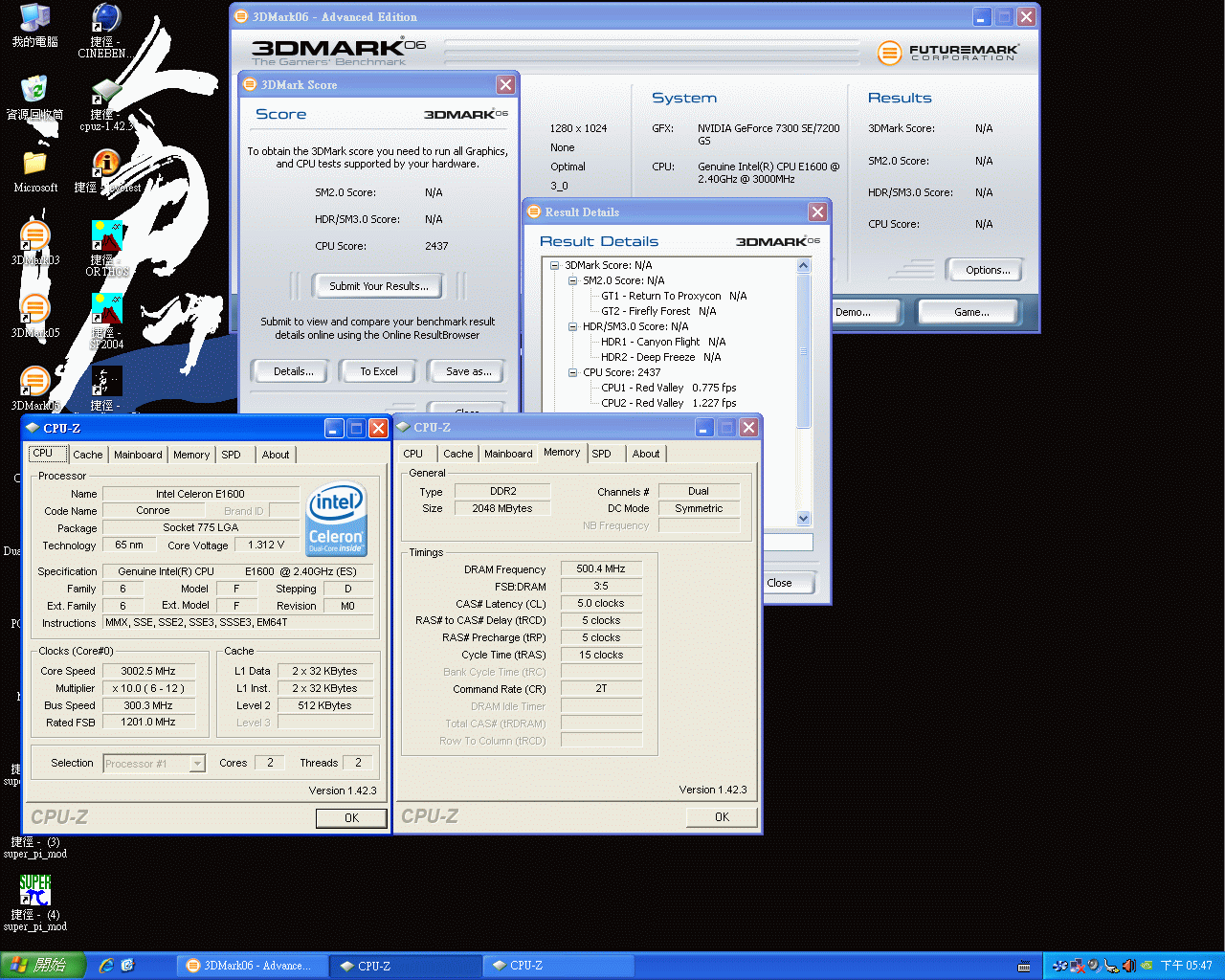Click the Core Speed value 3002.5 MHz
Screen dimensions: 1225x980
coord(148,671)
